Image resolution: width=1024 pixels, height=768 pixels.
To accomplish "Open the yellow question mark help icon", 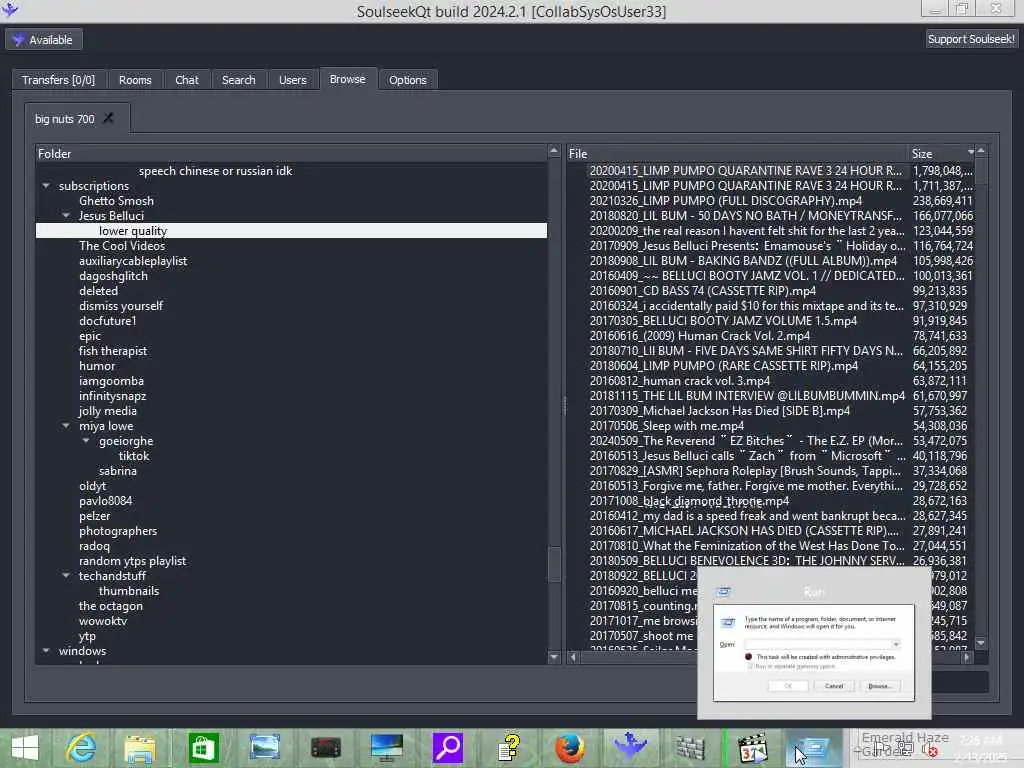I will [x=509, y=748].
